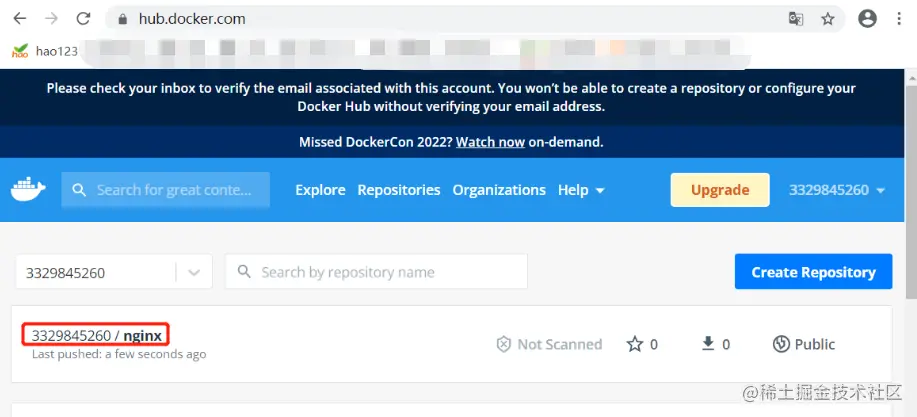Open the browser three-dot menu

point(899,19)
